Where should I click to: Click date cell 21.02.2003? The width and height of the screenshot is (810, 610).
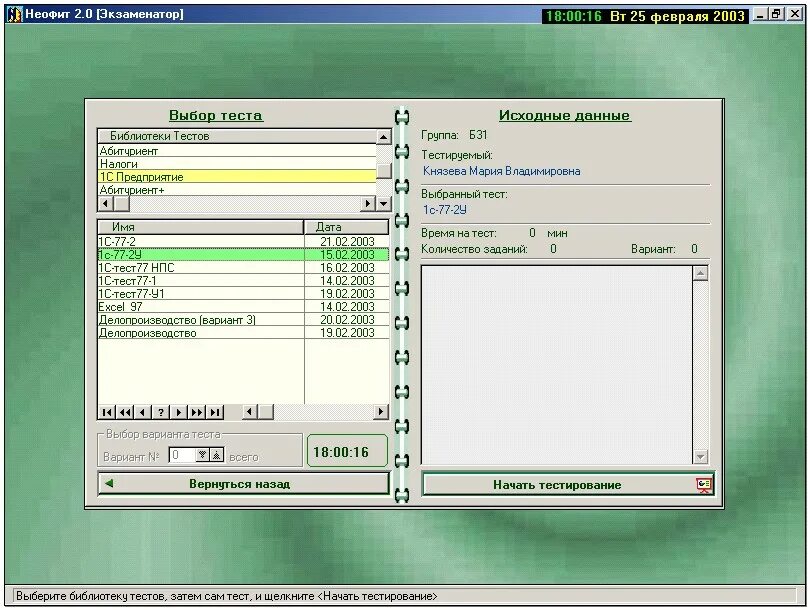coord(347,242)
